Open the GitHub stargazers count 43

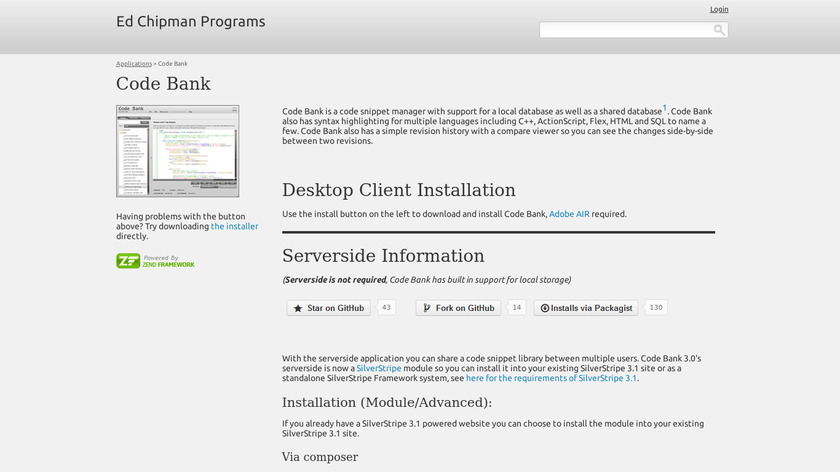coord(386,308)
